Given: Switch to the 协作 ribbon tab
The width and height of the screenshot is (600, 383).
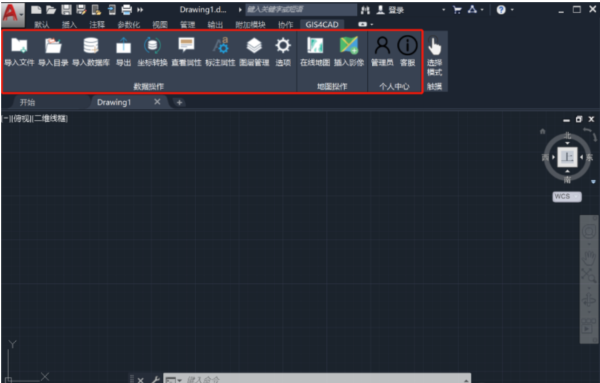Looking at the screenshot, I should pyautogui.click(x=285, y=25).
